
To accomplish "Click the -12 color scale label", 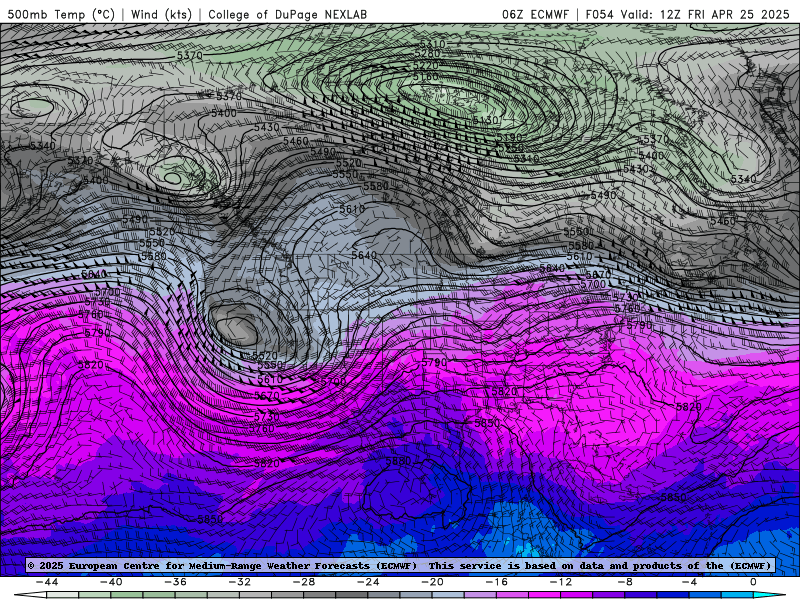I will pos(561,582).
